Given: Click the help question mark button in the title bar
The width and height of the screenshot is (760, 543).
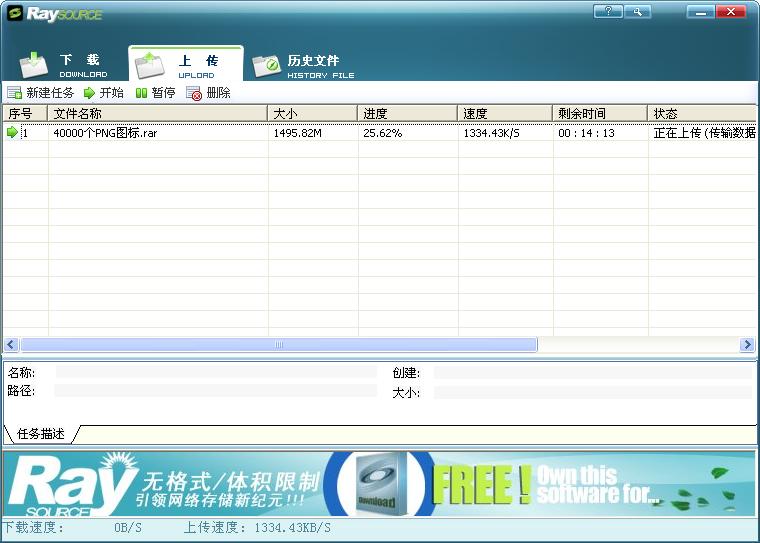Looking at the screenshot, I should point(608,11).
